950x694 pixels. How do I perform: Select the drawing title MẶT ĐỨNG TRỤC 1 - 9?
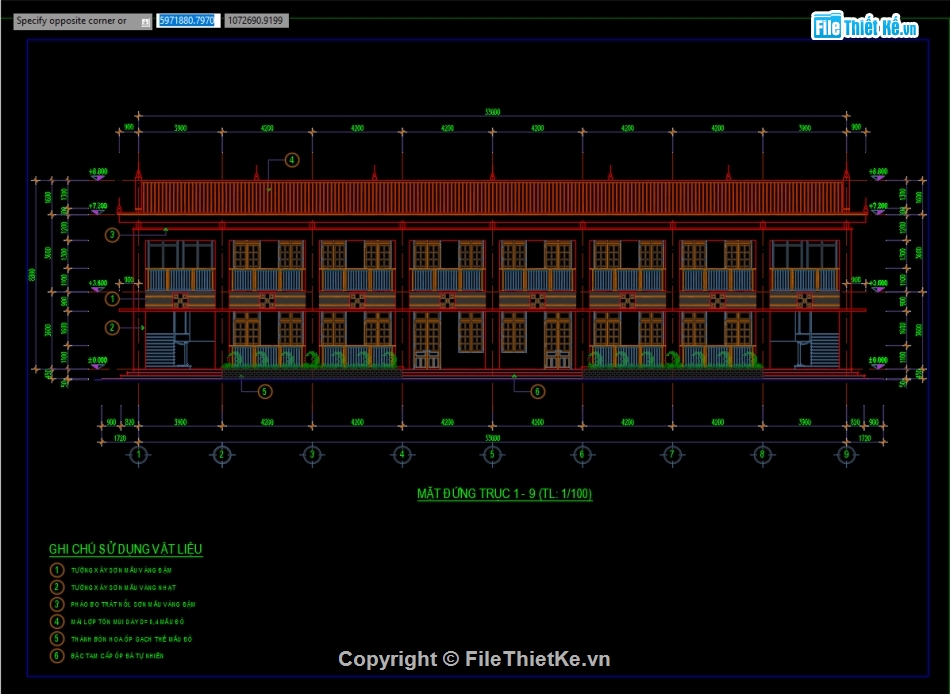pyautogui.click(x=504, y=494)
